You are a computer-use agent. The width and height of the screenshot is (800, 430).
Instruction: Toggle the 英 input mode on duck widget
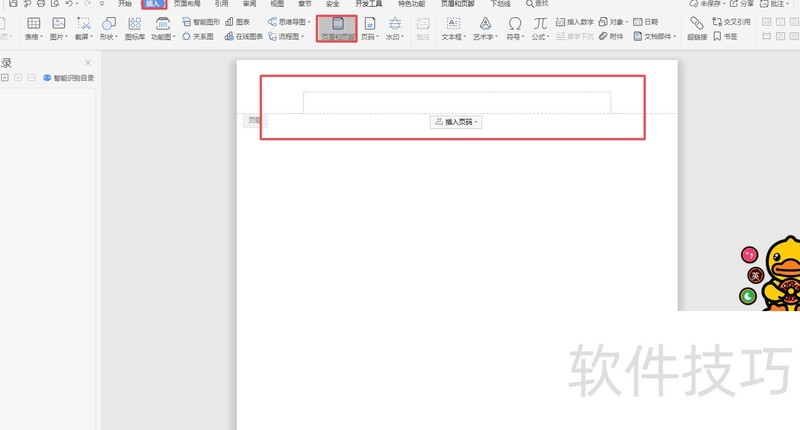coord(756,276)
